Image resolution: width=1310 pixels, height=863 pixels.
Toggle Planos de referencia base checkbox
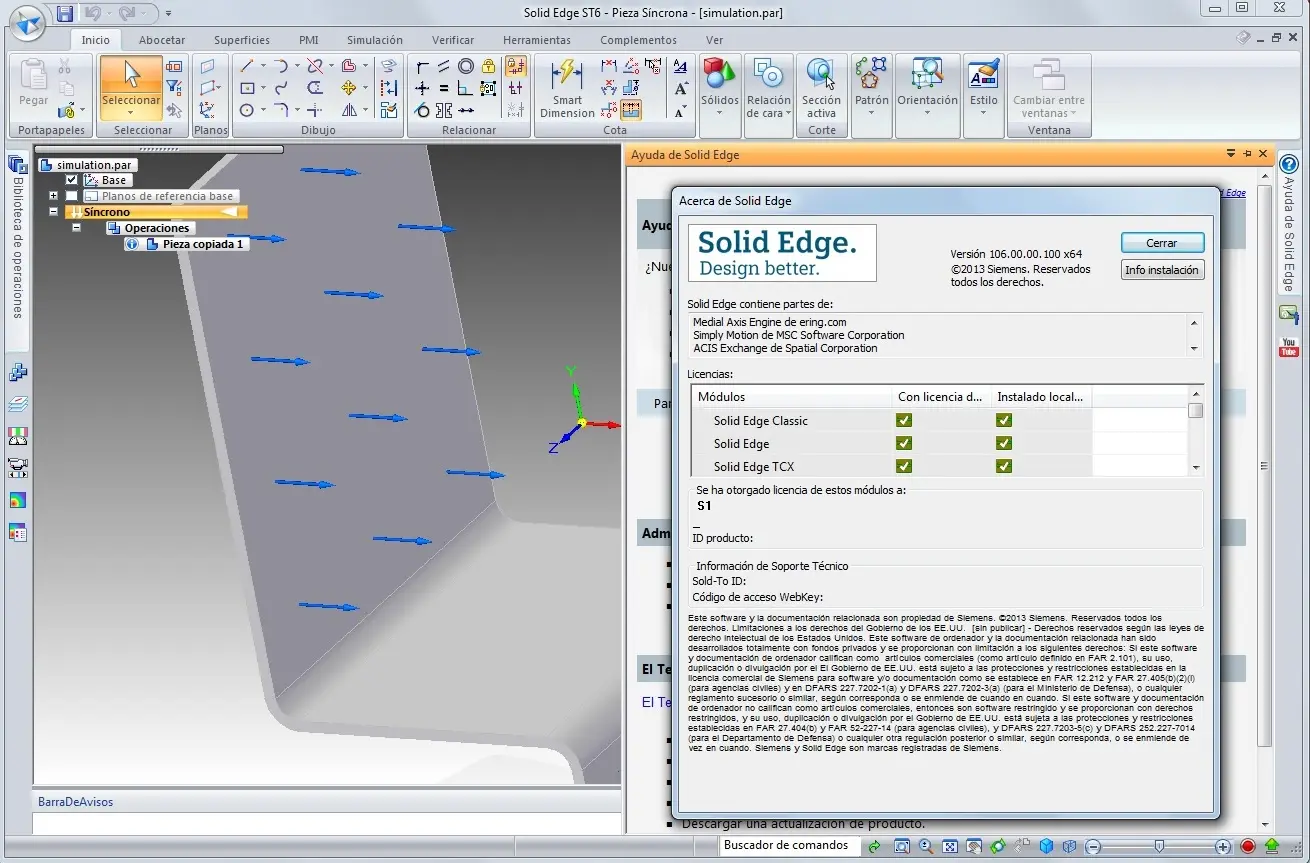pyautogui.click(x=71, y=196)
